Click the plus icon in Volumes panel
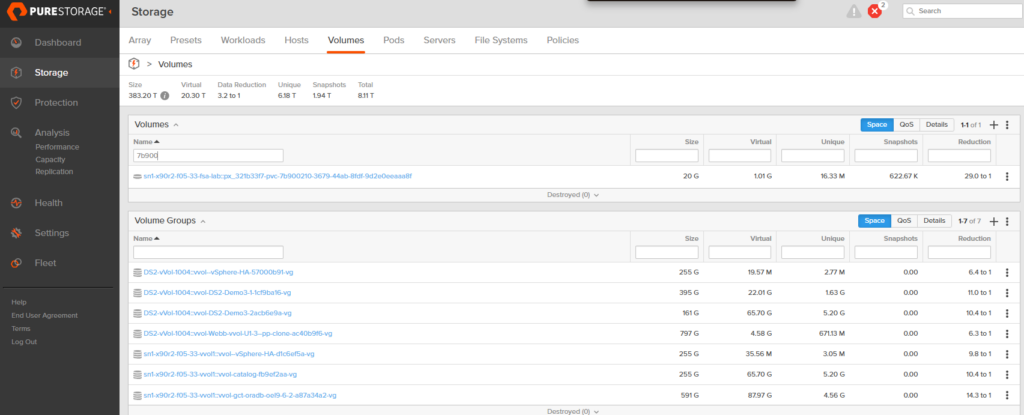 click(x=993, y=125)
